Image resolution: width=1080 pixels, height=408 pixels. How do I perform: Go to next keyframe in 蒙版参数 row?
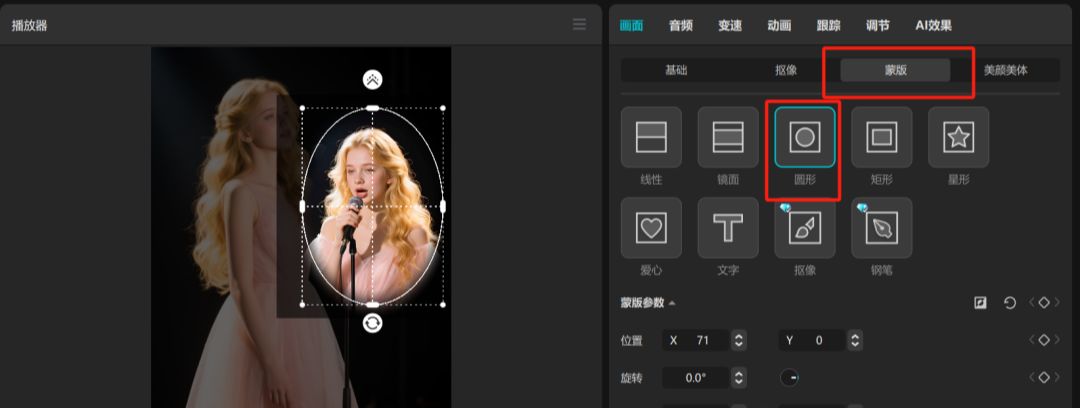[1057, 303]
